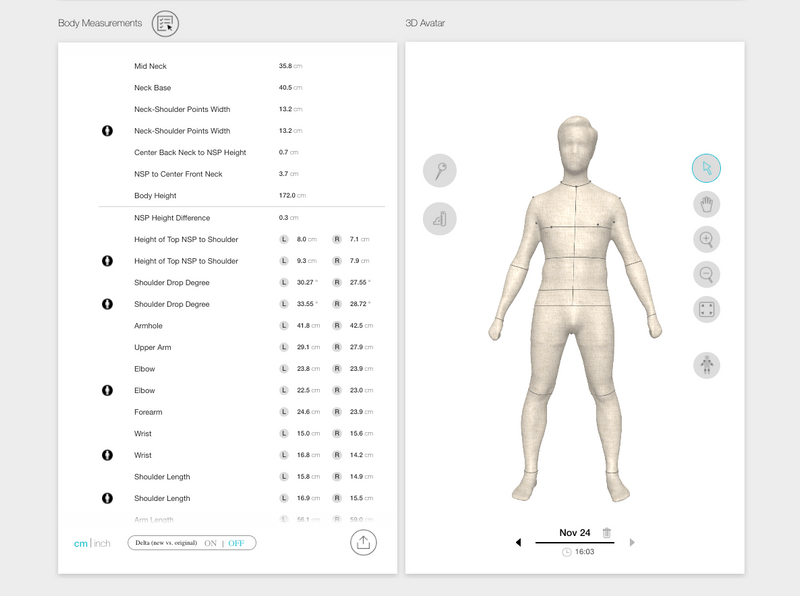Screen dimensions: 800x596
Task: Click the share/export measurements button
Action: pos(363,542)
